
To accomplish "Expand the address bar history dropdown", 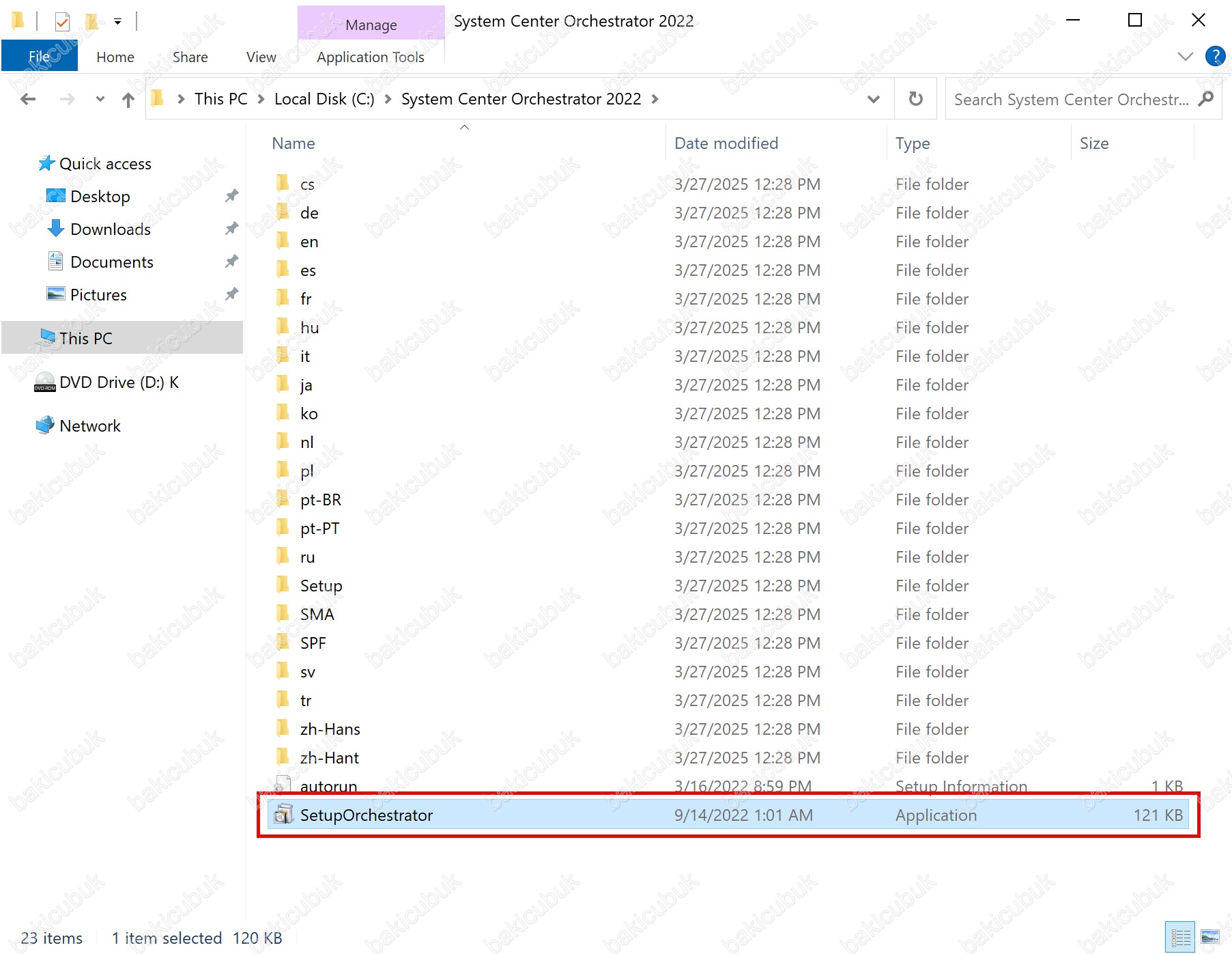I will (x=873, y=100).
